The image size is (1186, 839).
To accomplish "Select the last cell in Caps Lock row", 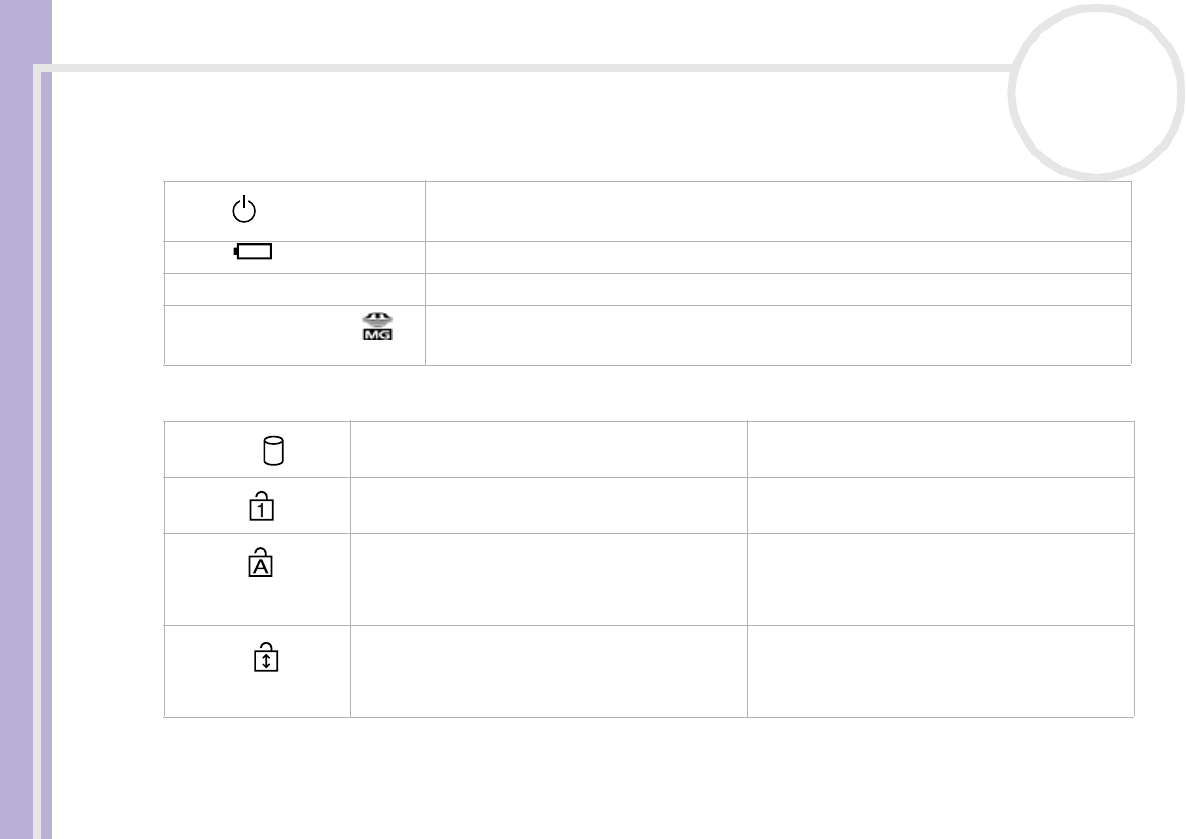I will pos(941,580).
